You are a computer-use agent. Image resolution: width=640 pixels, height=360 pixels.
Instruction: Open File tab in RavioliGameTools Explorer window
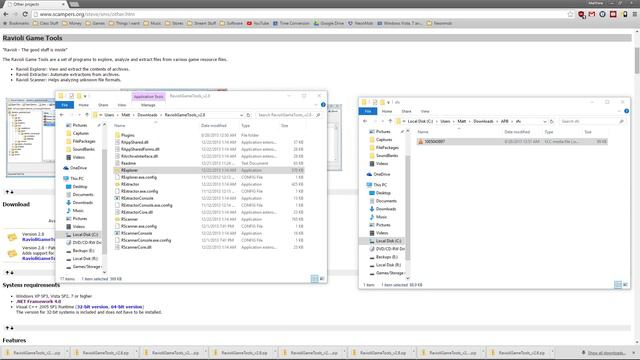pyautogui.click(x=64, y=105)
